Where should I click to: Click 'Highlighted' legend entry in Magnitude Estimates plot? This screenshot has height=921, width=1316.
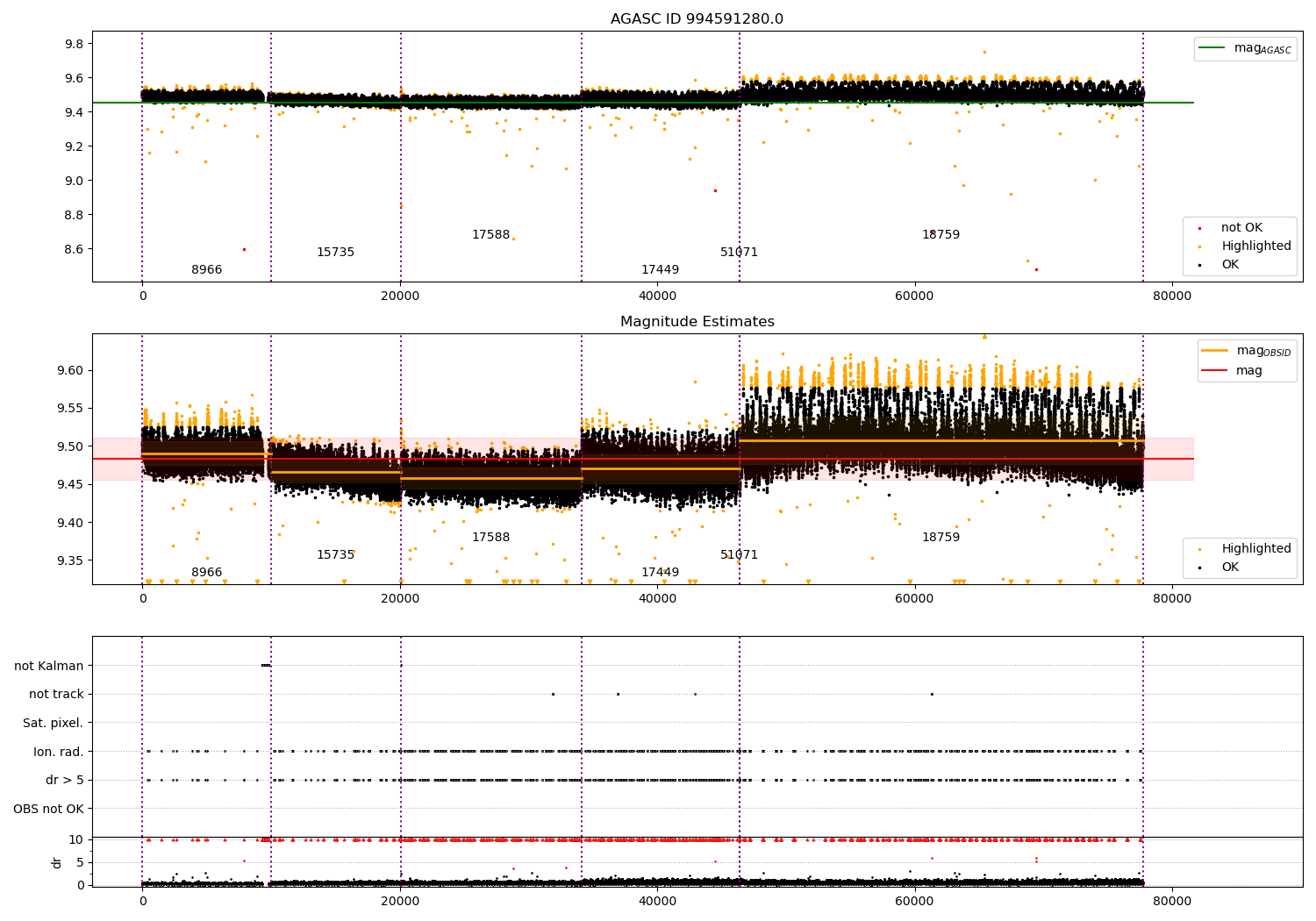coord(1245,549)
